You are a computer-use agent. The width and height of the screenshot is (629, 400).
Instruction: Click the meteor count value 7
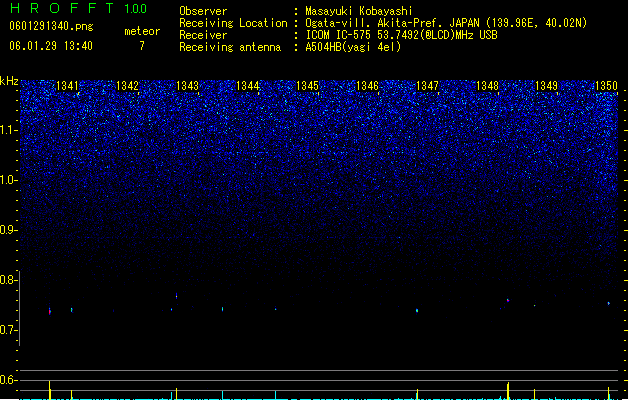(x=142, y=46)
